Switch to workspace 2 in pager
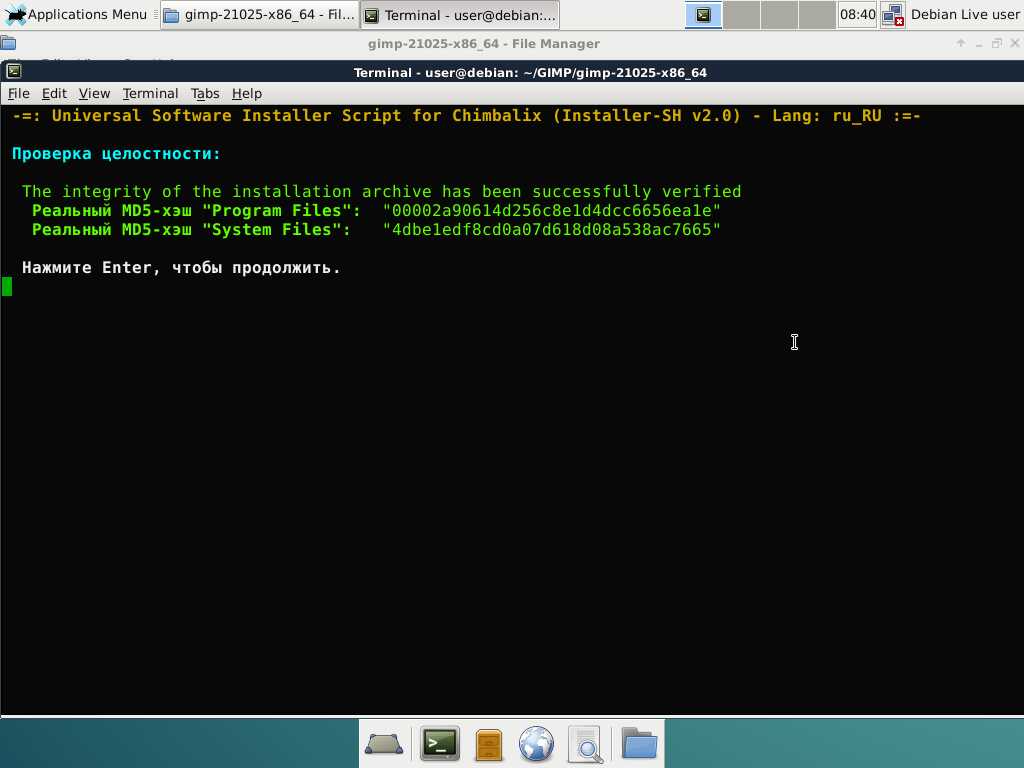The width and height of the screenshot is (1024, 768). pyautogui.click(x=741, y=15)
